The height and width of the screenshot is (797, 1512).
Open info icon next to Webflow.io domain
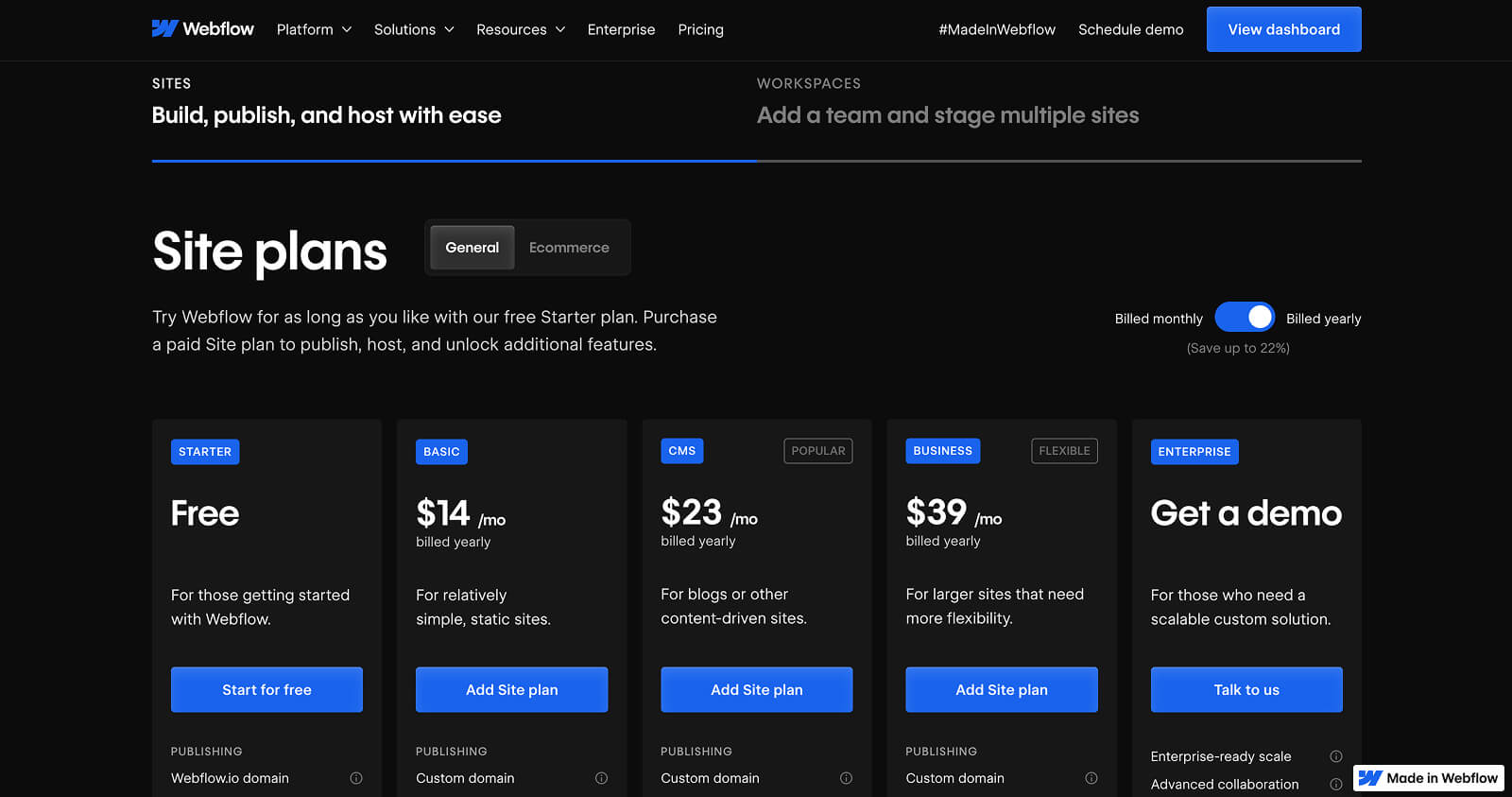pos(356,778)
